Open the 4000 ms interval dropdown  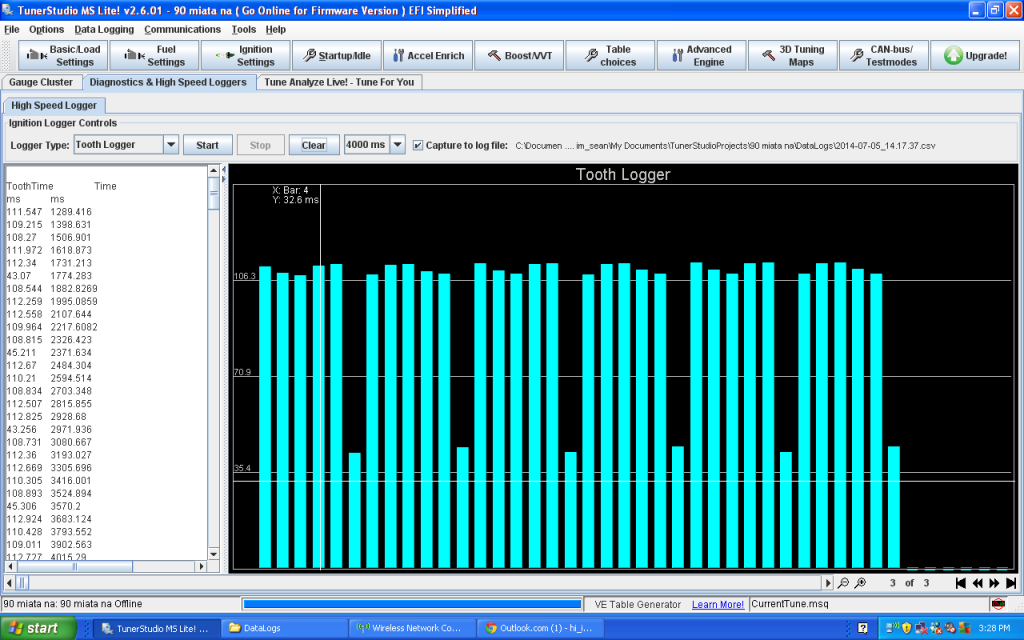pos(397,145)
